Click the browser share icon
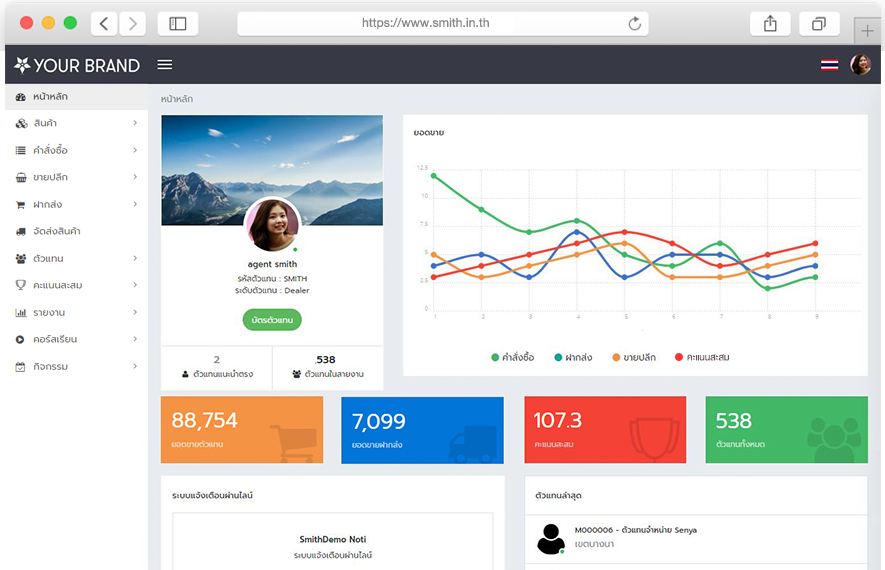Image resolution: width=885 pixels, height=570 pixels. pyautogui.click(x=770, y=23)
